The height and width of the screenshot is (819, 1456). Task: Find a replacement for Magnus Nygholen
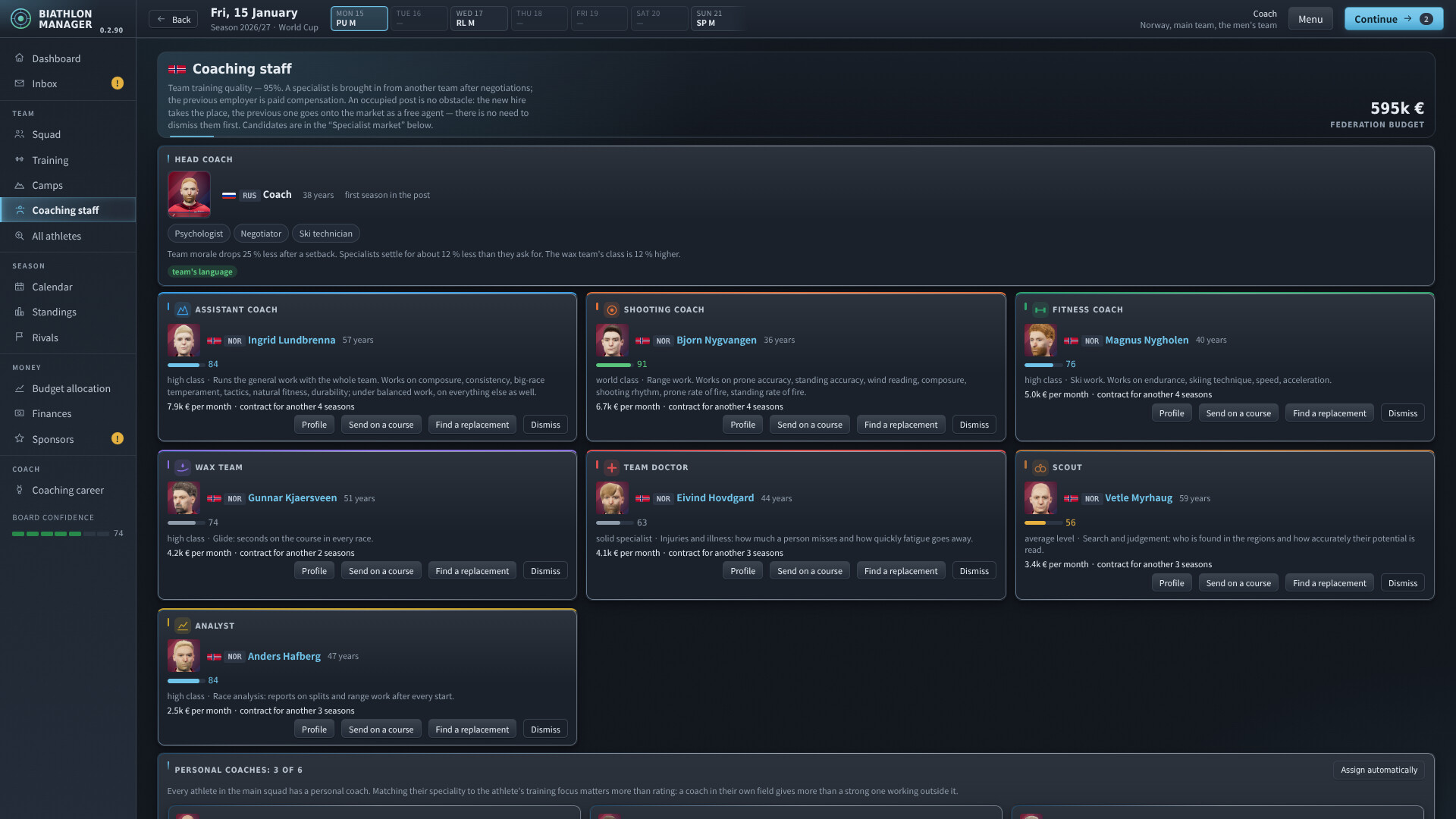[1329, 413]
